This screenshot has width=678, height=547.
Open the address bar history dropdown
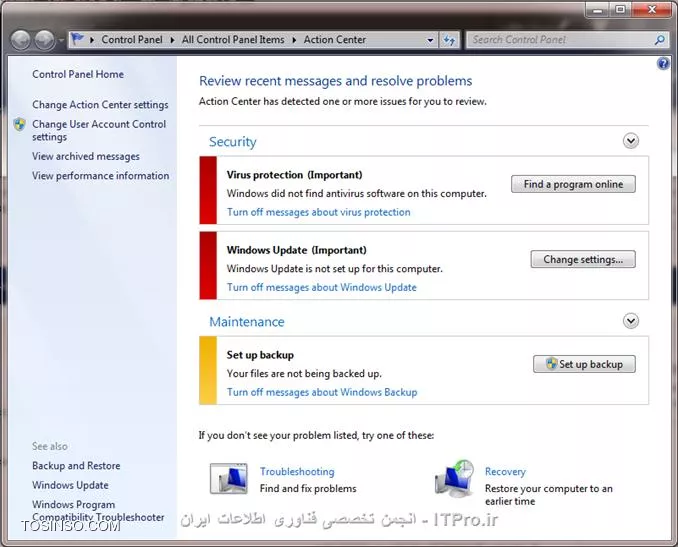point(430,40)
